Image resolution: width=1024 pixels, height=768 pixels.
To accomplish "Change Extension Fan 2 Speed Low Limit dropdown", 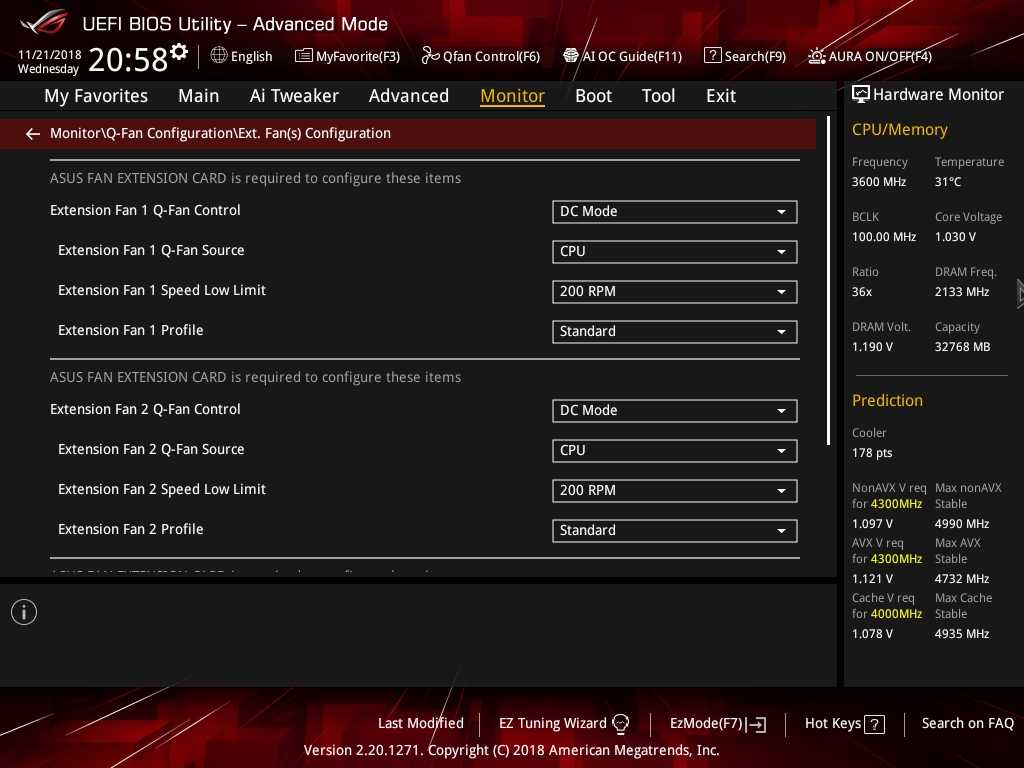I will pos(674,490).
